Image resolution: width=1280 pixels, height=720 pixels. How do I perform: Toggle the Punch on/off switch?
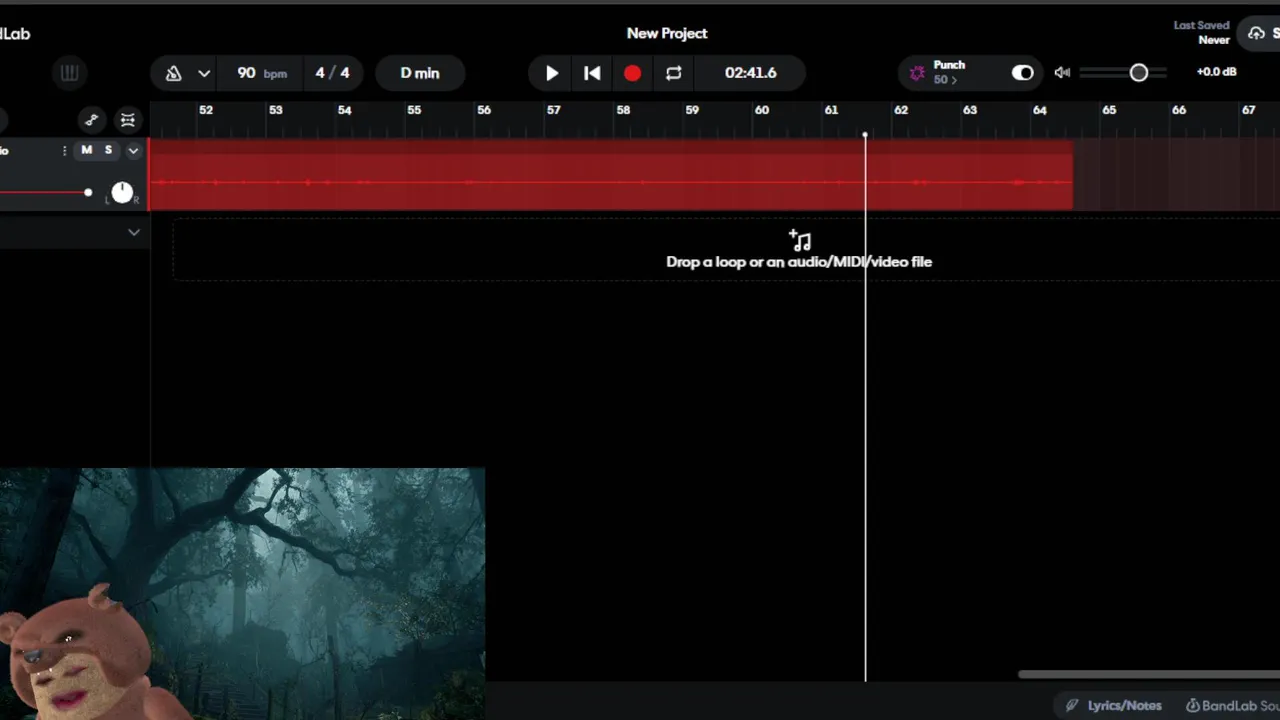tap(1022, 73)
